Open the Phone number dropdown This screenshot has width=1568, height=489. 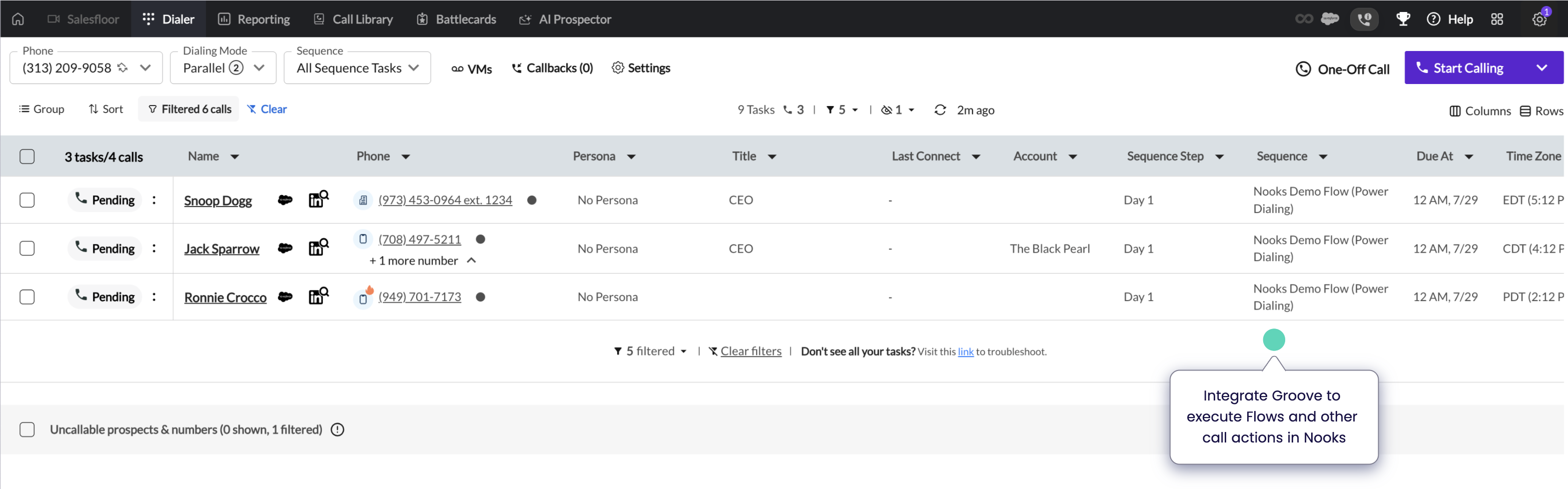coord(86,67)
